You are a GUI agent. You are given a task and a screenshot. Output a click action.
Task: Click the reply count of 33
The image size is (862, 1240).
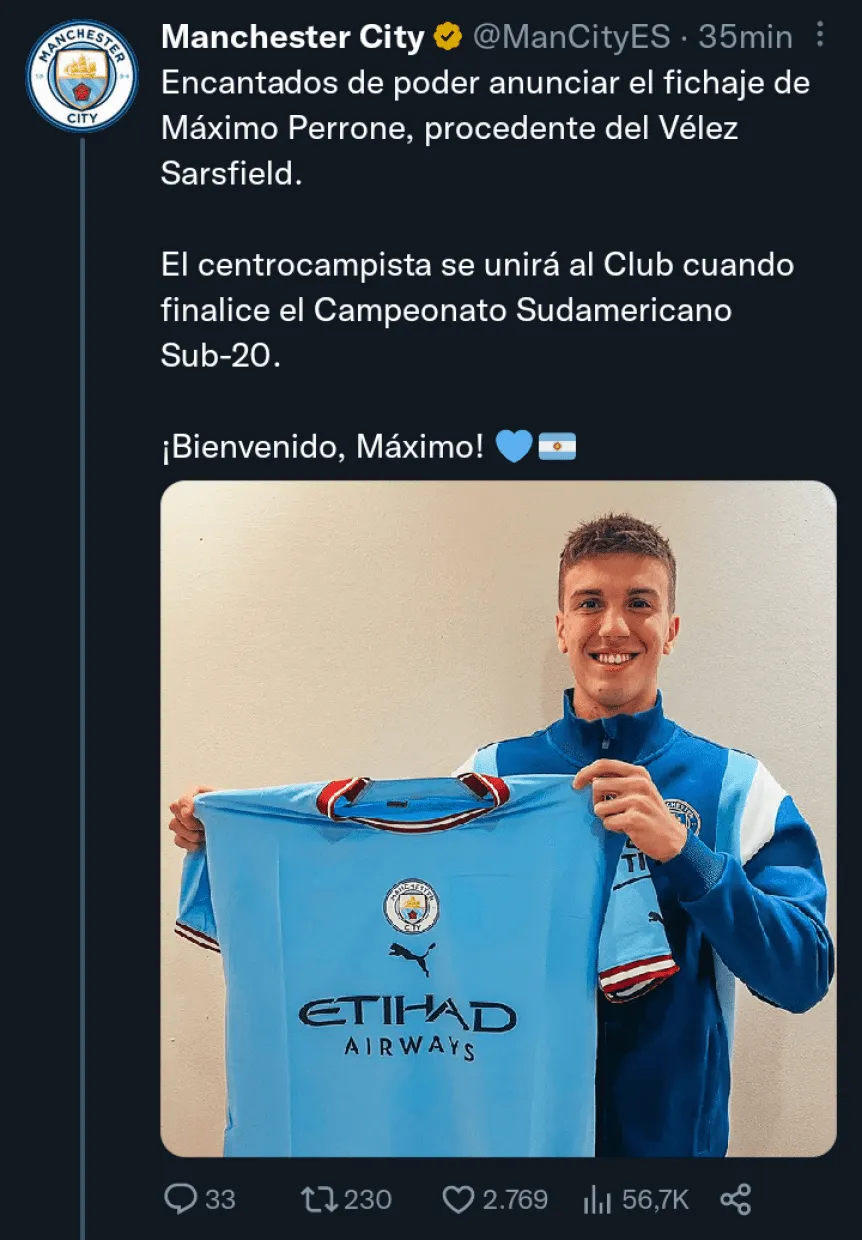(x=220, y=1199)
